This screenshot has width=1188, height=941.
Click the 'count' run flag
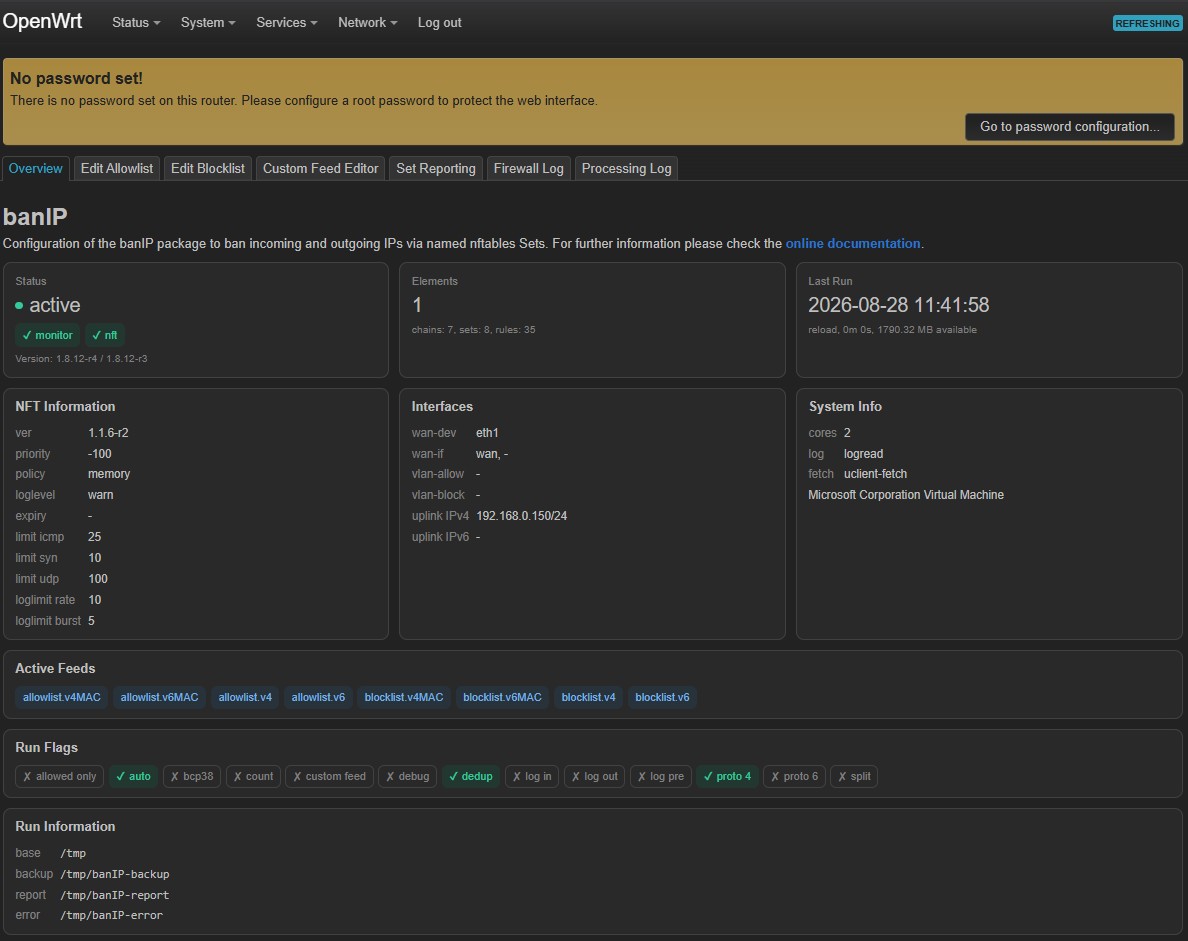point(253,776)
